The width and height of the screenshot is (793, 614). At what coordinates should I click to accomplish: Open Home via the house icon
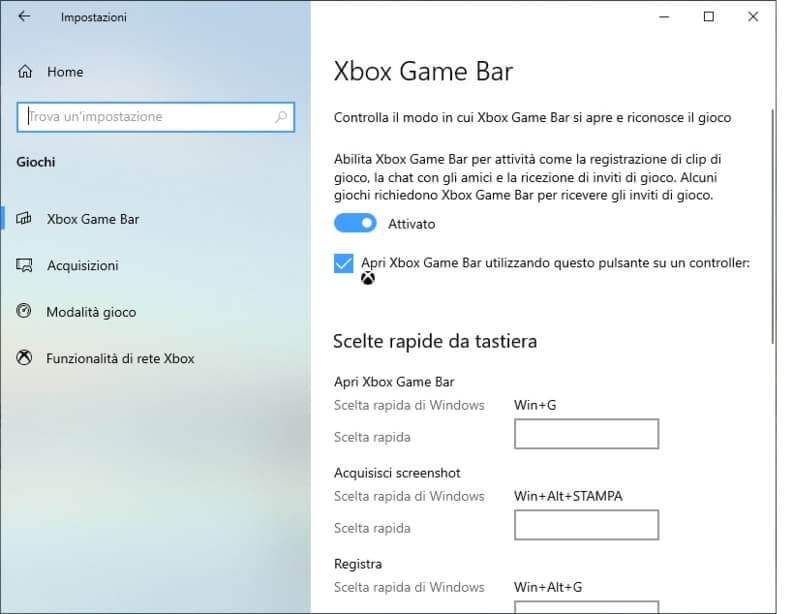pos(25,72)
